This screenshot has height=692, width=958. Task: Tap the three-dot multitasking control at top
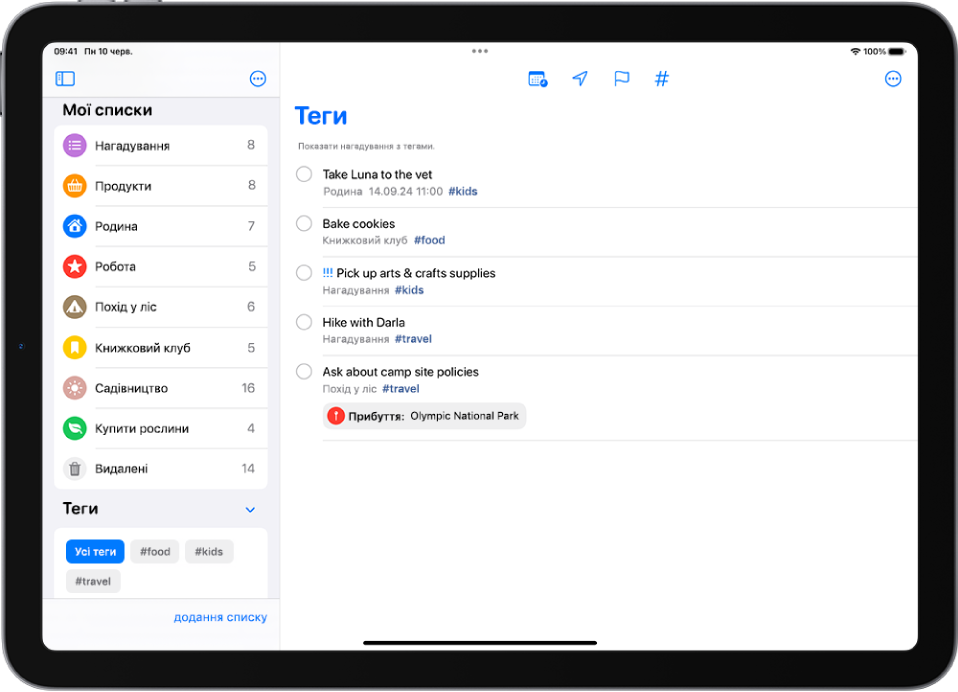click(x=480, y=51)
